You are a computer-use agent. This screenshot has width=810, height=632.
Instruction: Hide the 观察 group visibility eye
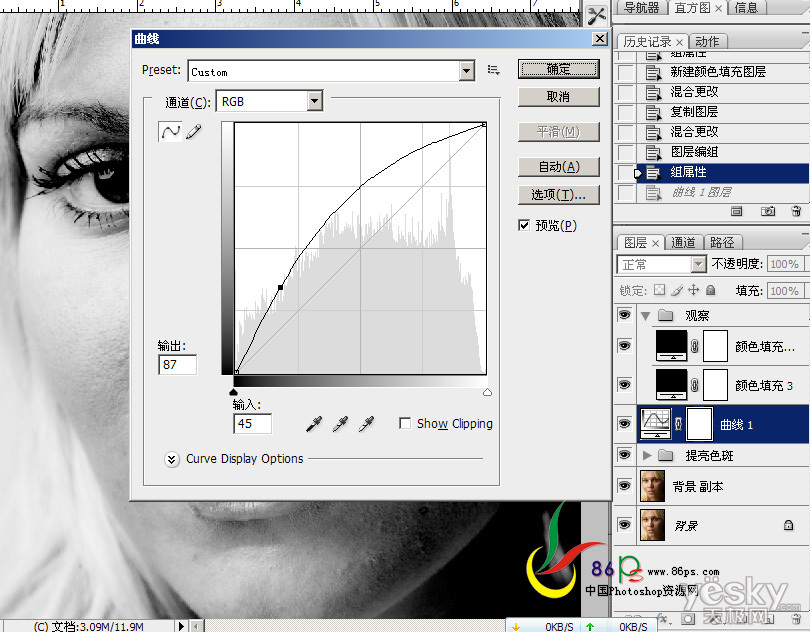[625, 315]
